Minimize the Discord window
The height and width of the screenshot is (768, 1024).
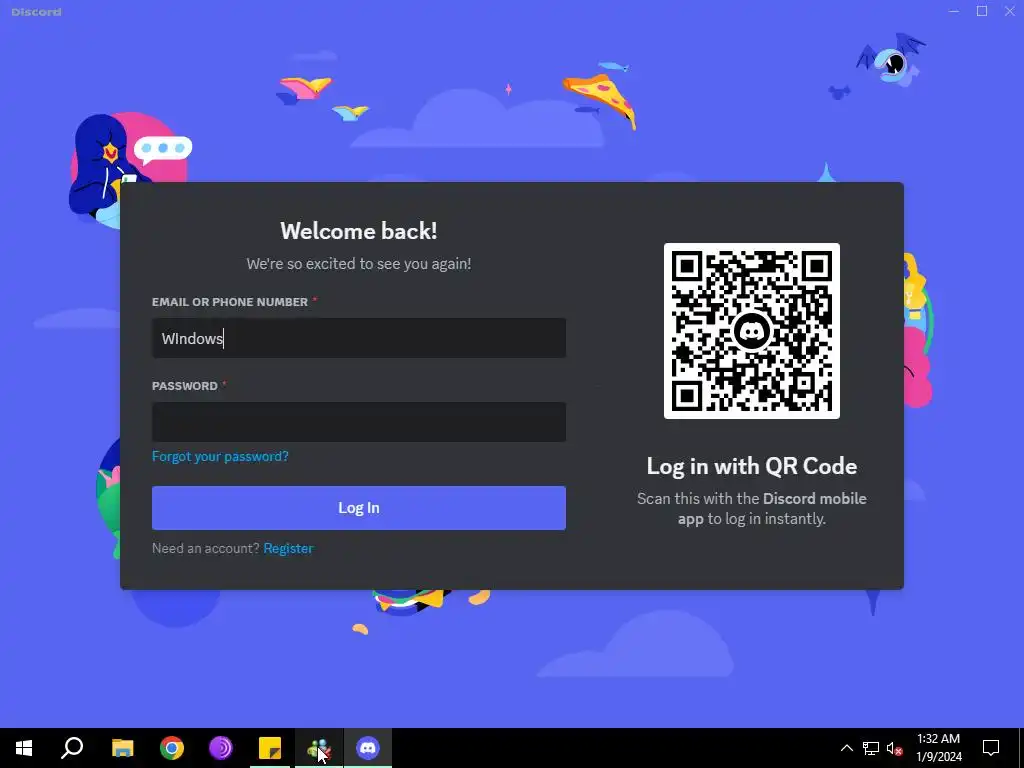[x=954, y=11]
